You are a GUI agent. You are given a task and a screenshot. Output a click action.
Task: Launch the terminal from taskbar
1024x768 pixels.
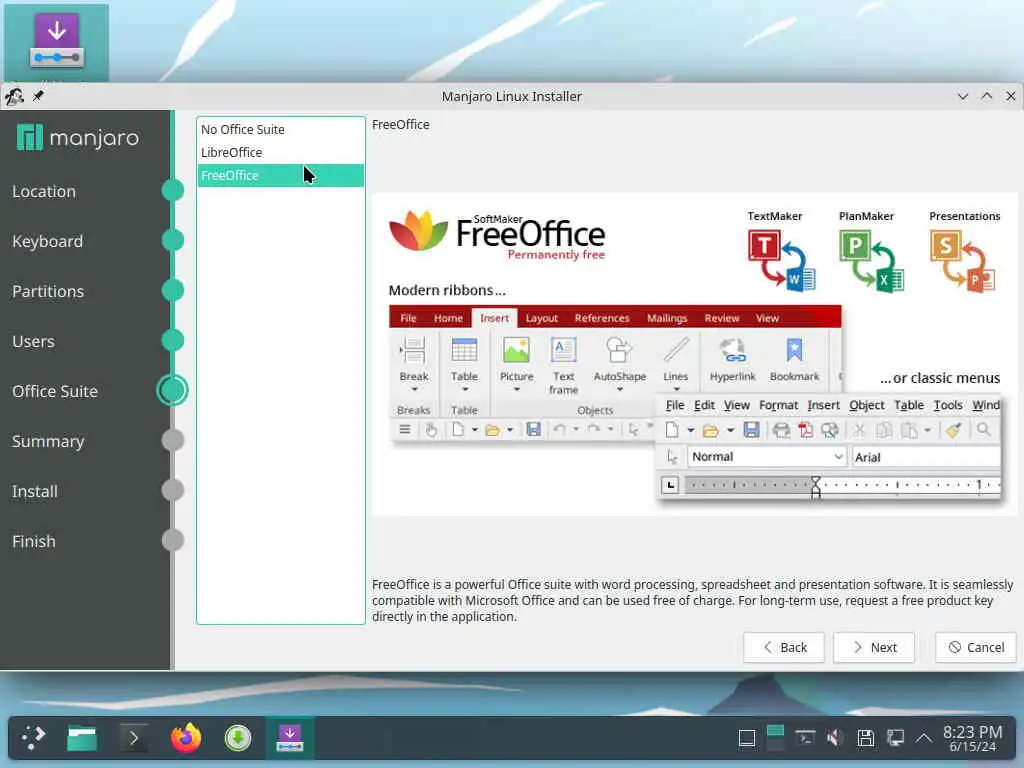pyautogui.click(x=134, y=738)
